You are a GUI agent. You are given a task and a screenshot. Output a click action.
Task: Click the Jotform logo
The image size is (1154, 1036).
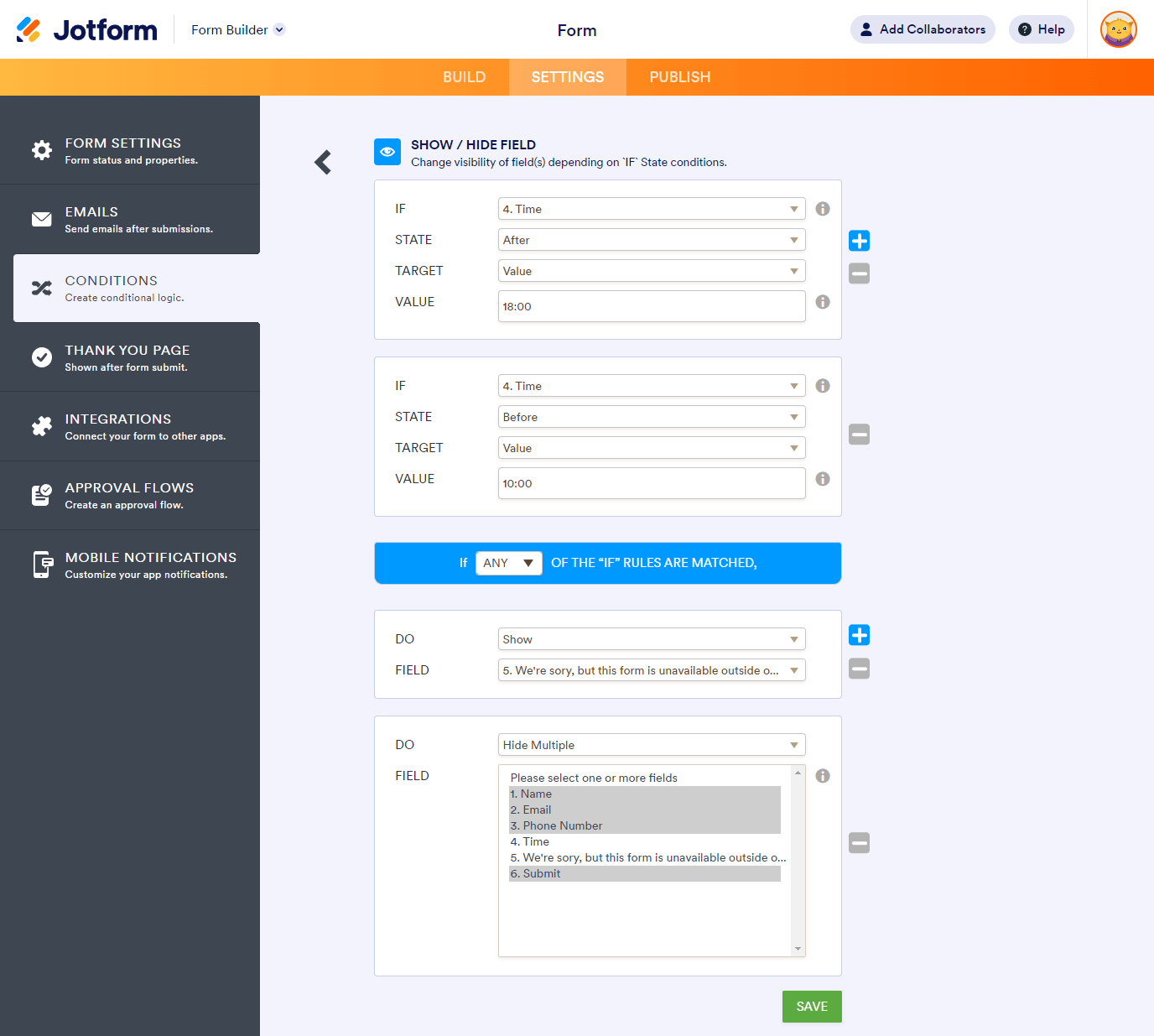[x=86, y=30]
